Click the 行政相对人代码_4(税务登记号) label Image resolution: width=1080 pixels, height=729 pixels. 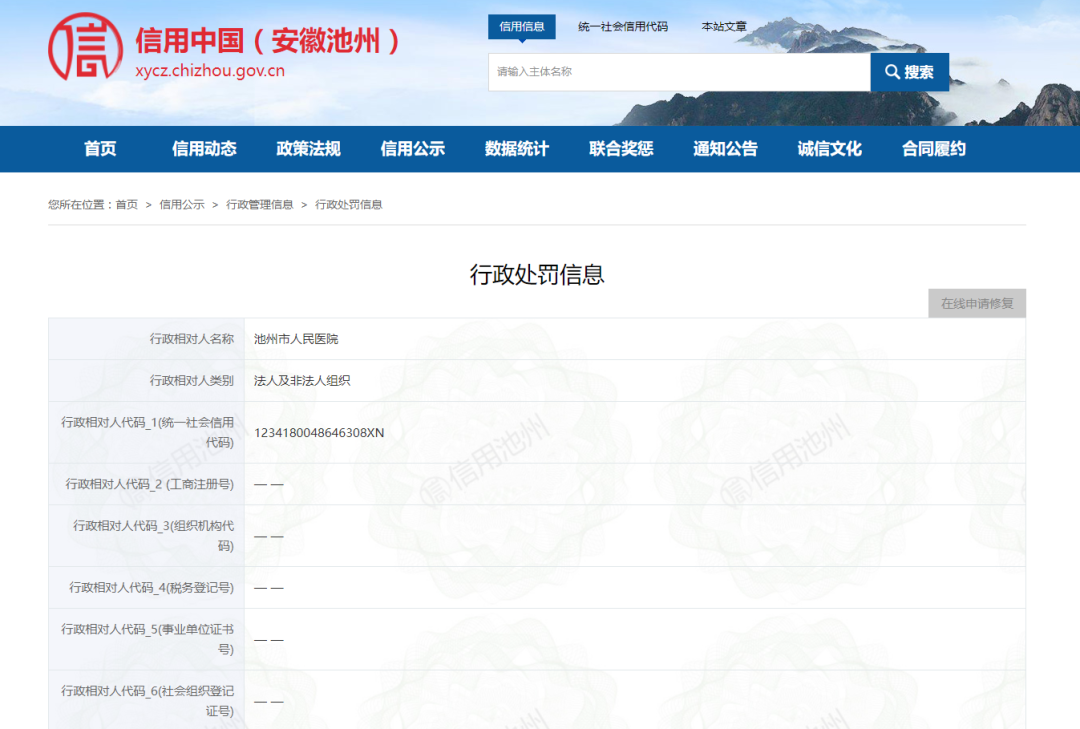click(151, 588)
